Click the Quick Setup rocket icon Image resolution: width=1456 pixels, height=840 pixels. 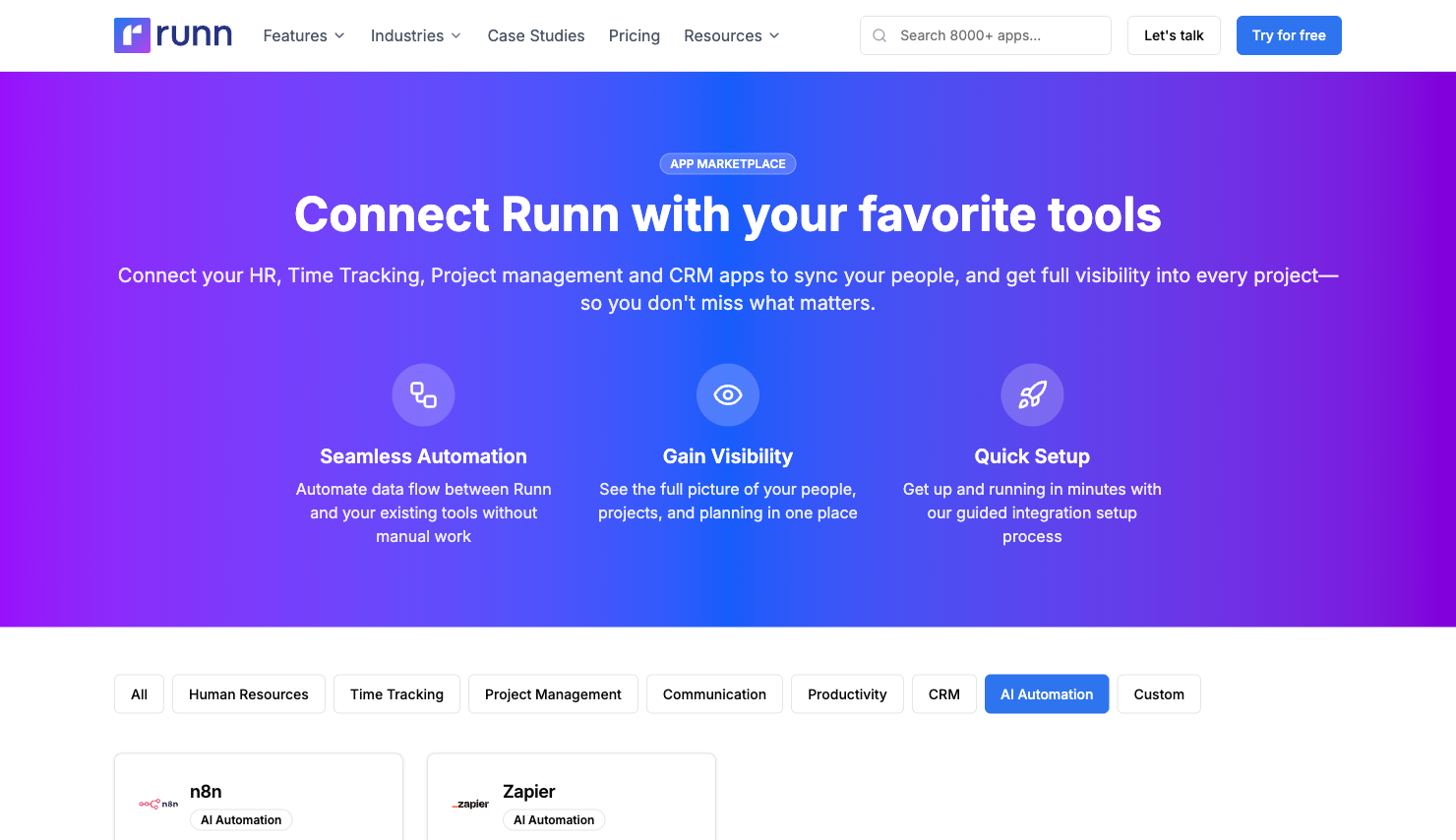(x=1032, y=395)
